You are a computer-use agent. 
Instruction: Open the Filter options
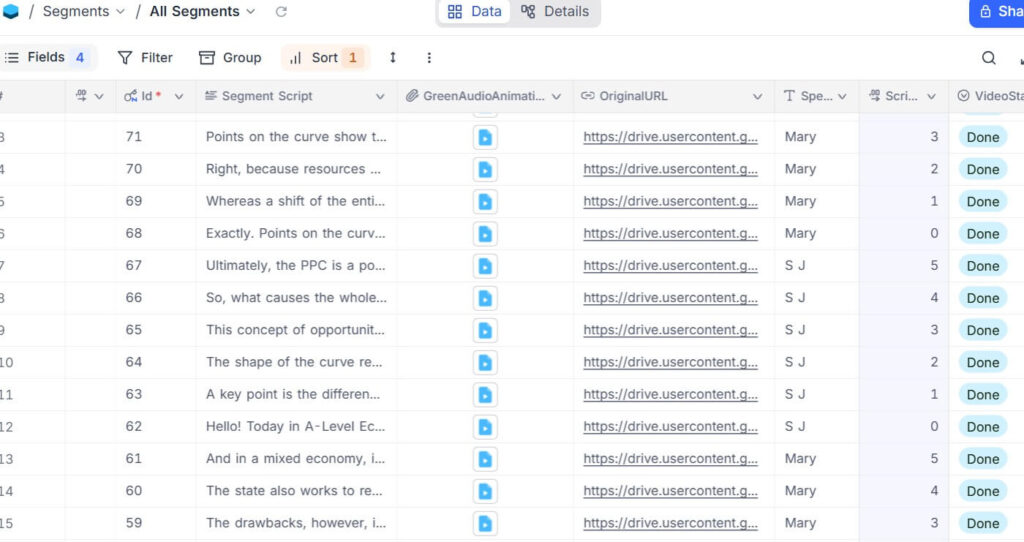pos(145,58)
